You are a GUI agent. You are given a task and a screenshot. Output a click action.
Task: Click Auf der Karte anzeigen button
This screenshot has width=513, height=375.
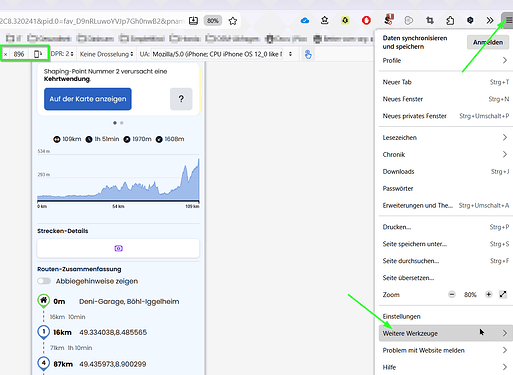(x=88, y=99)
